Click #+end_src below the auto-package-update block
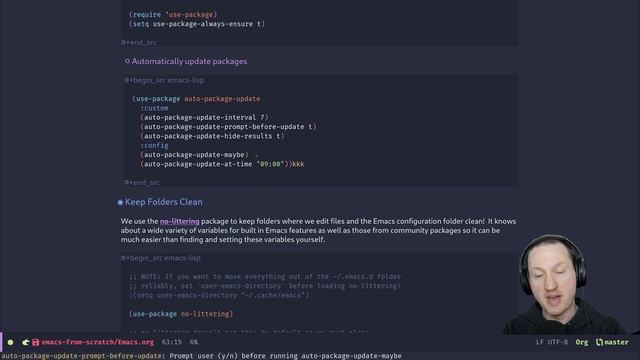This screenshot has width=640, height=360. 142,182
